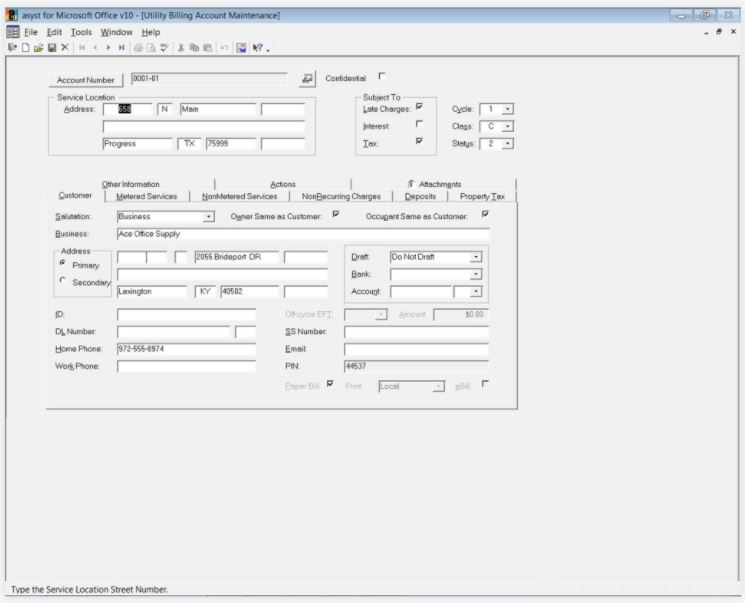Click the lookup icon beside account number

[307, 78]
